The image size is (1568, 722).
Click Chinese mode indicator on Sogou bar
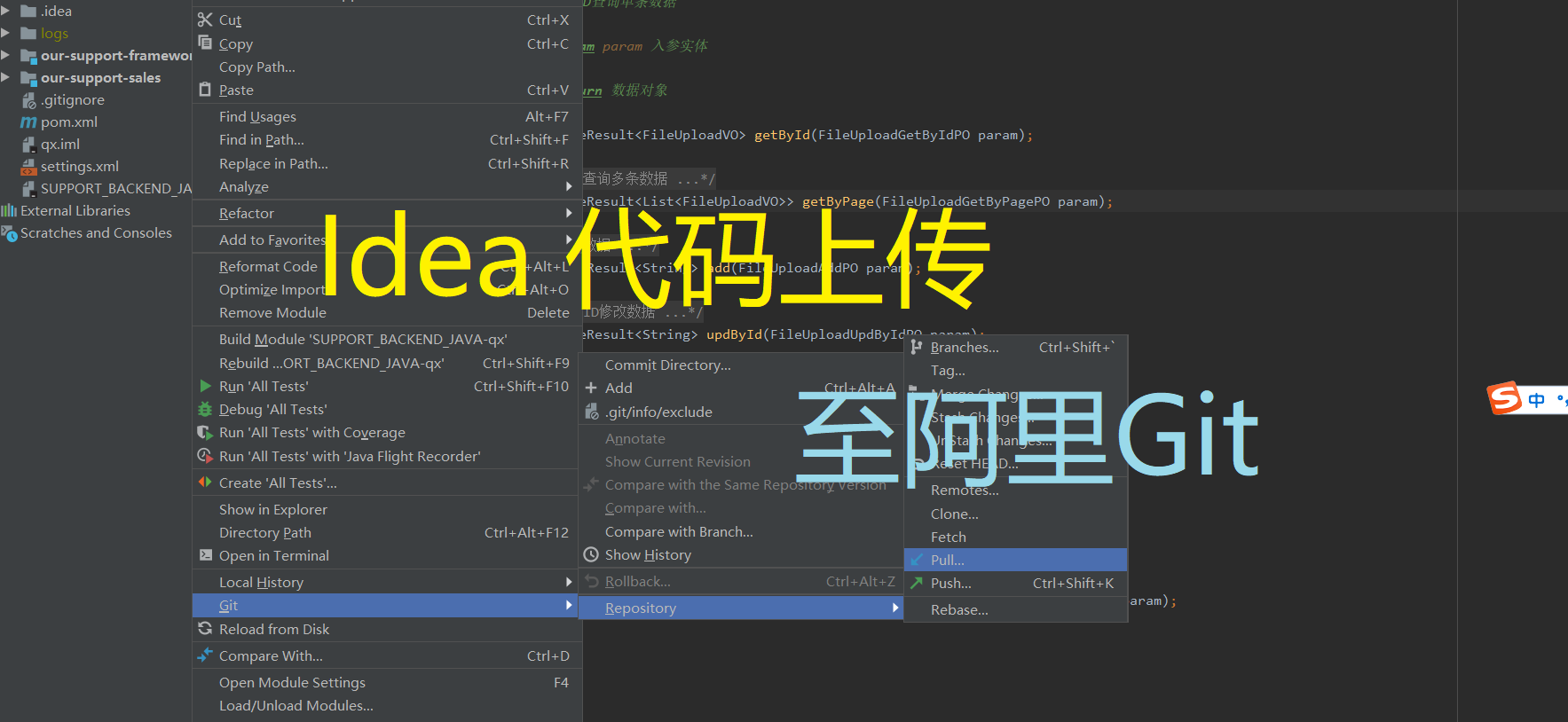(x=1537, y=399)
